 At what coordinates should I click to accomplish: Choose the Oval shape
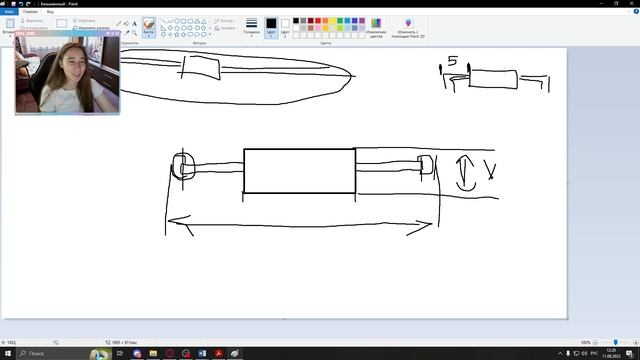point(177,21)
